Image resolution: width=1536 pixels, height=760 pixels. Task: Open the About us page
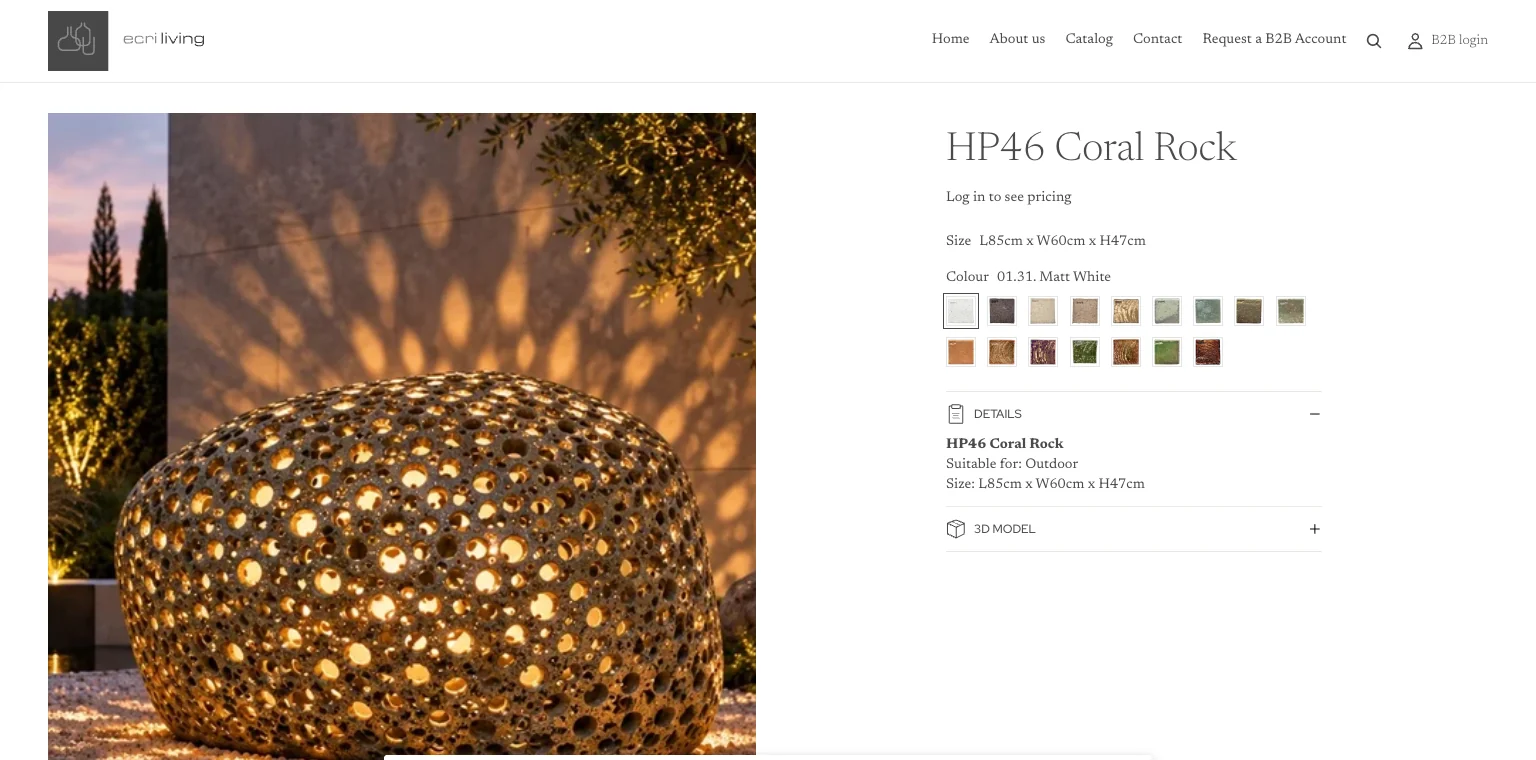pos(1017,39)
